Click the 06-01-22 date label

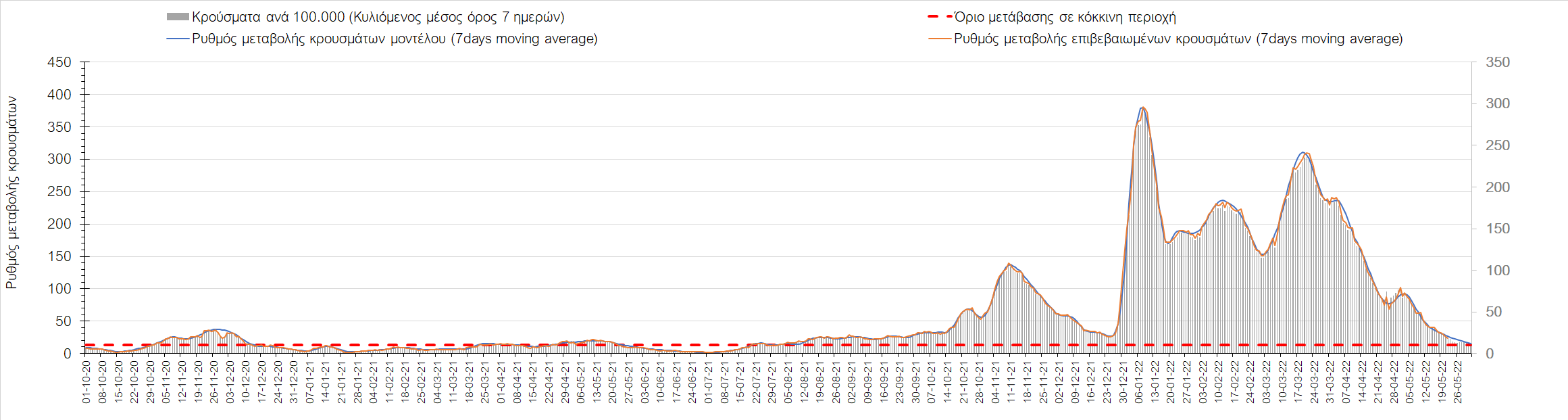(1139, 382)
